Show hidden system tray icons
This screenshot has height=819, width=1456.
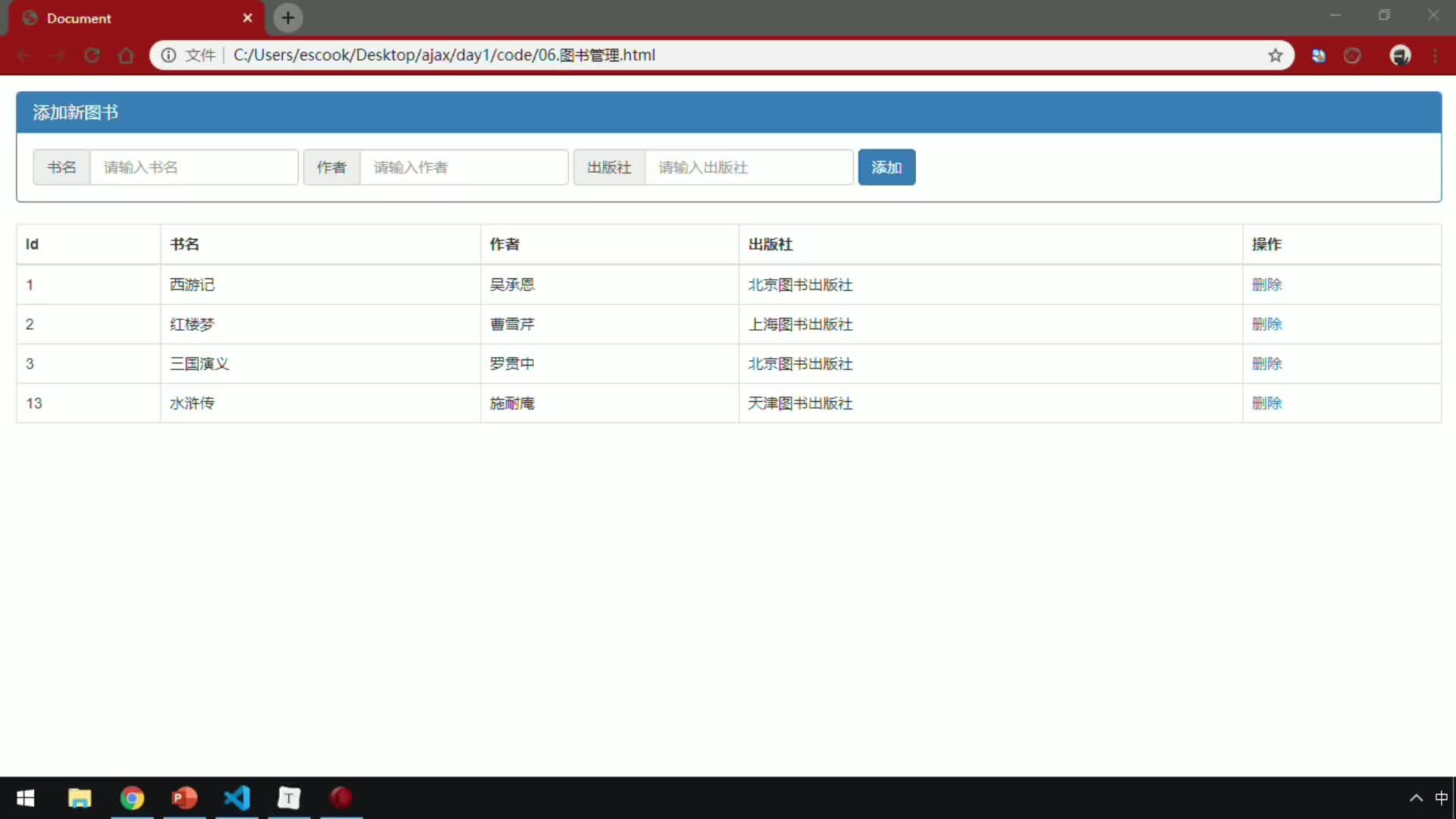click(1416, 798)
